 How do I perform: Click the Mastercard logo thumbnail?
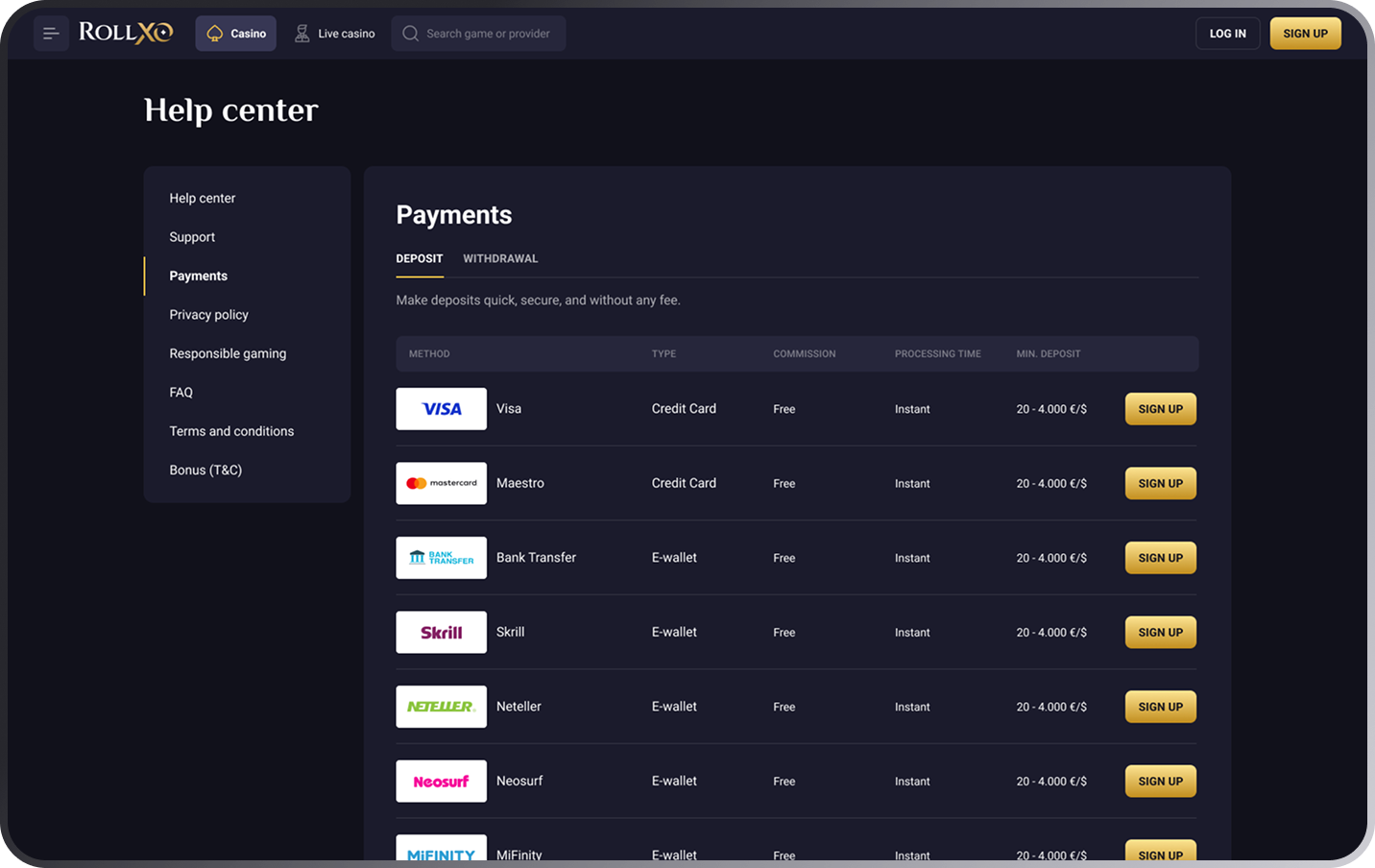pos(441,483)
